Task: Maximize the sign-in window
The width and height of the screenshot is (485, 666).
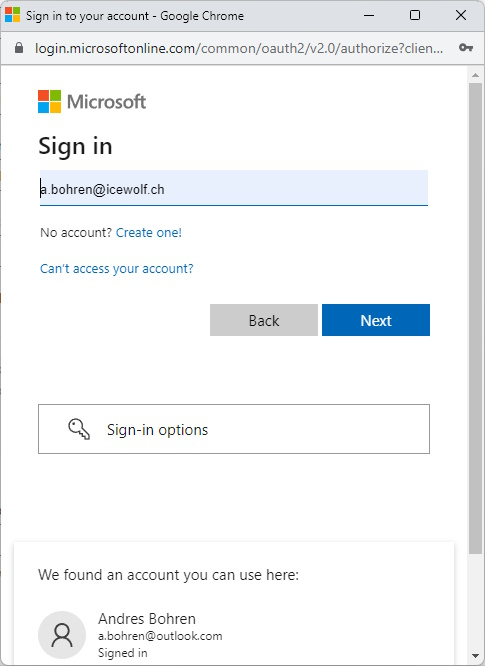Action: click(x=415, y=16)
